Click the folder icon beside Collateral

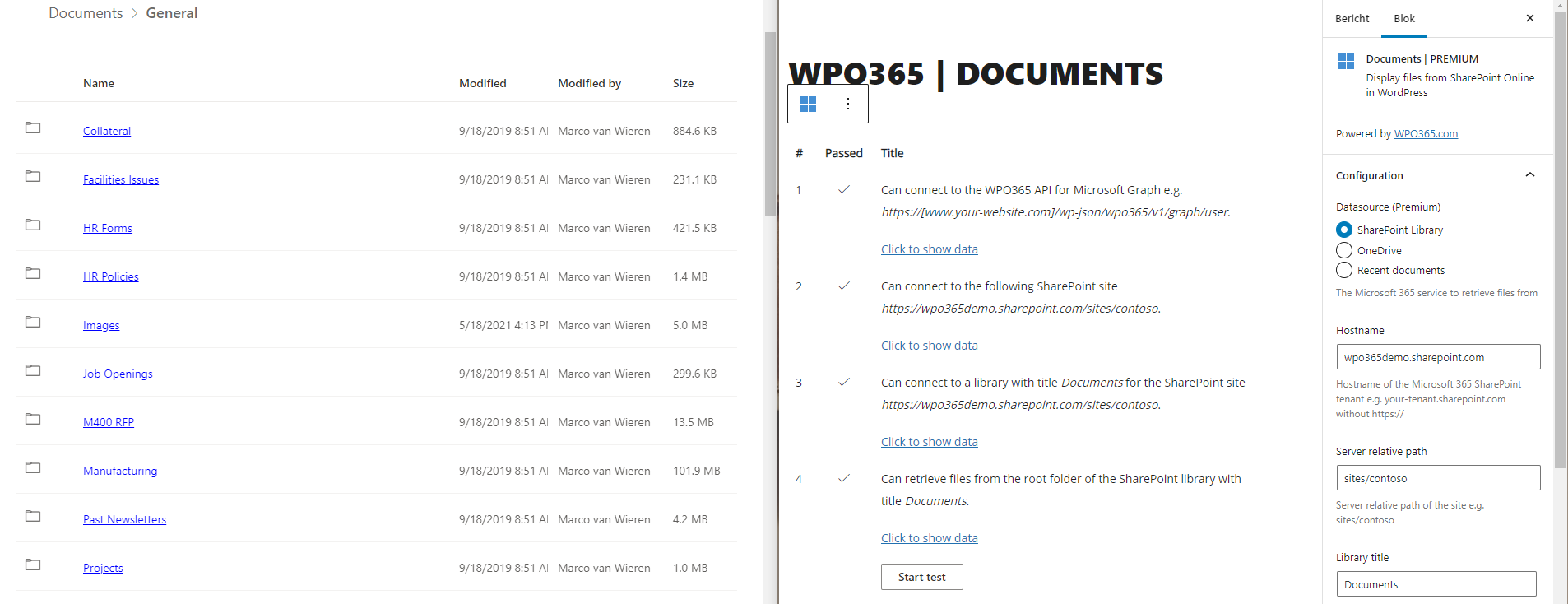[x=33, y=128]
